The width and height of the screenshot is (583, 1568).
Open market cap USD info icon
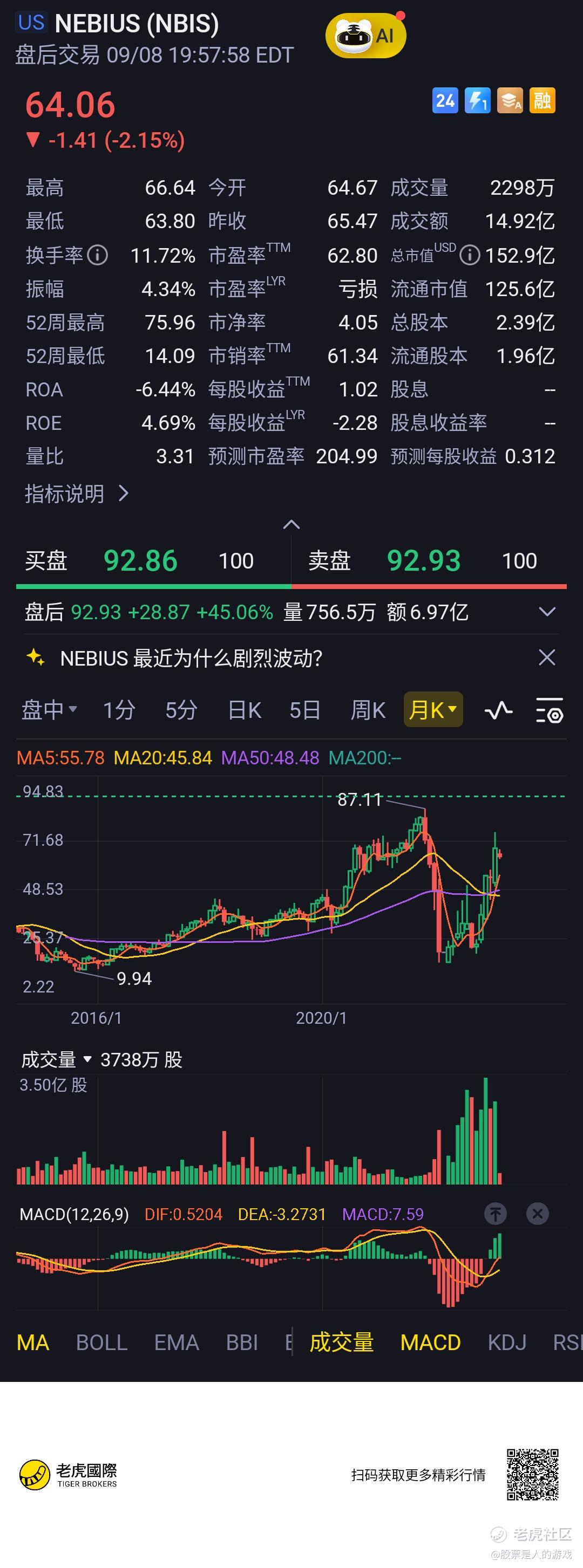point(469,255)
